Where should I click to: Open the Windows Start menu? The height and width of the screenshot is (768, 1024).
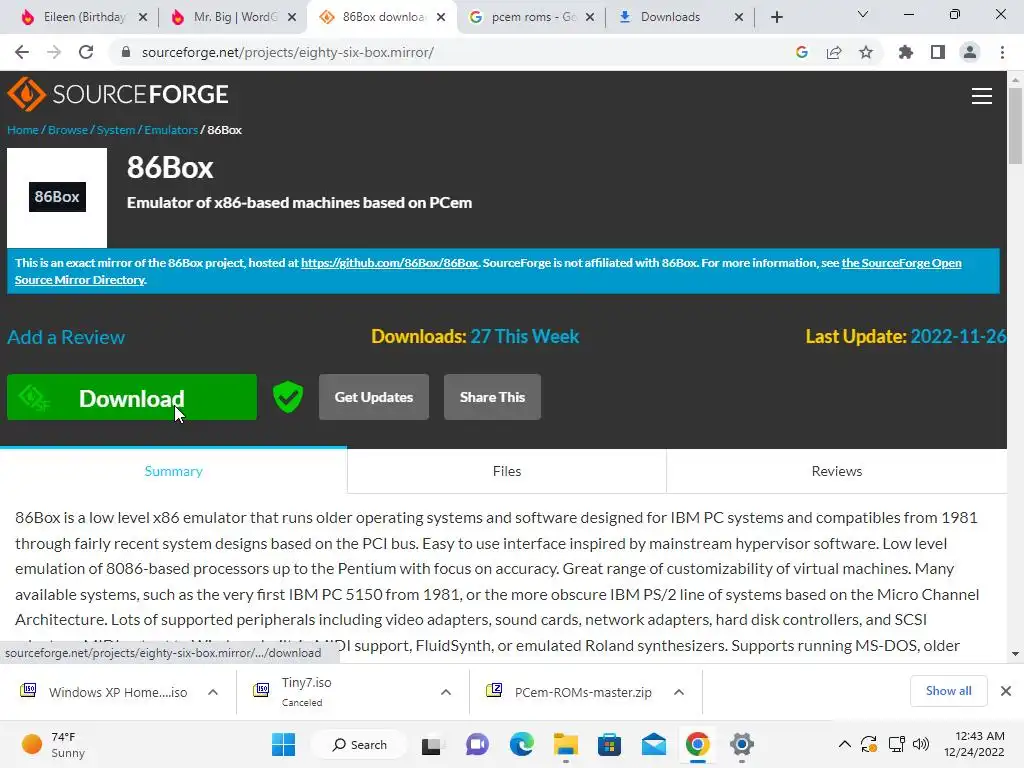point(283,744)
